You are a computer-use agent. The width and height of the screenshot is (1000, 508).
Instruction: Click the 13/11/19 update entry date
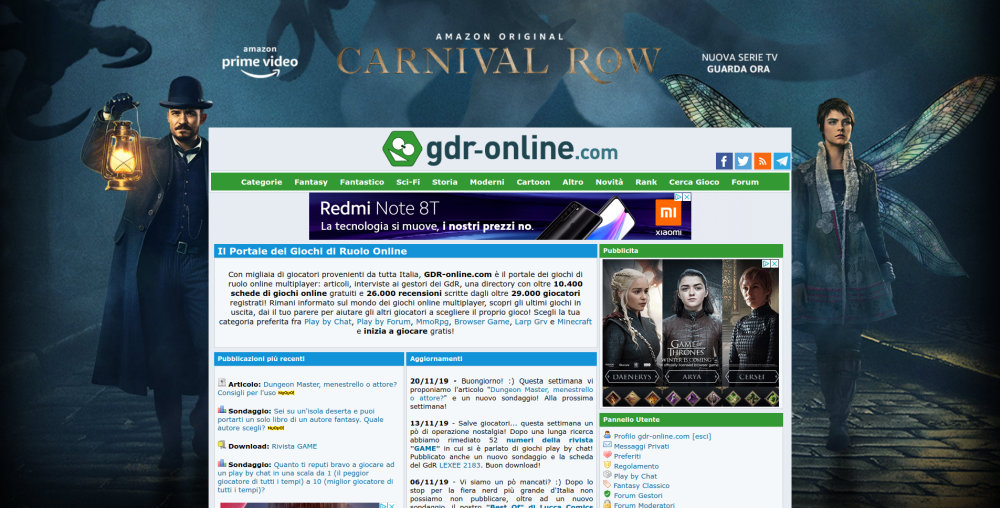(429, 423)
